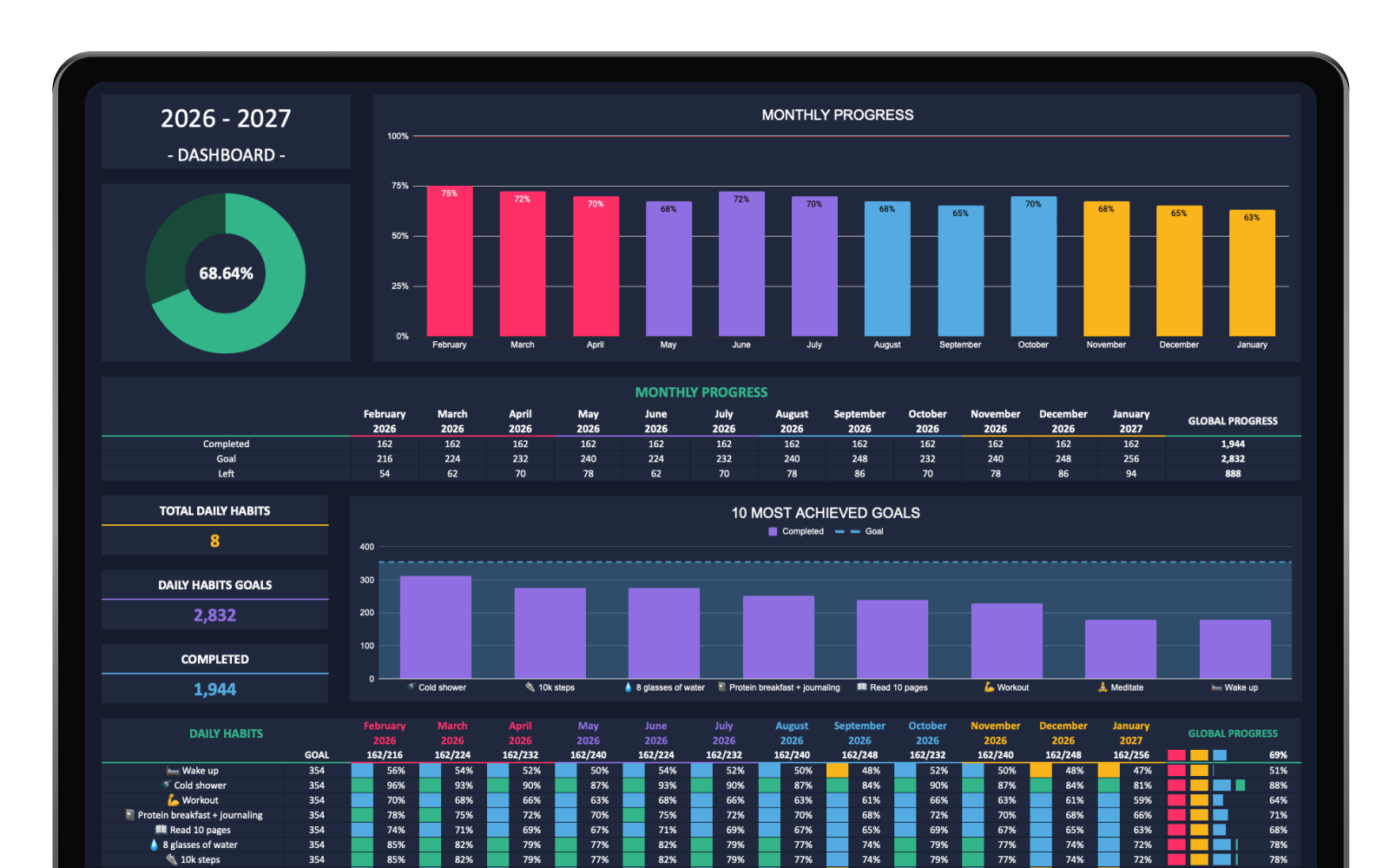The width and height of the screenshot is (1389, 868).
Task: Click the yellow swatch under Global Progress header
Action: point(1199,755)
